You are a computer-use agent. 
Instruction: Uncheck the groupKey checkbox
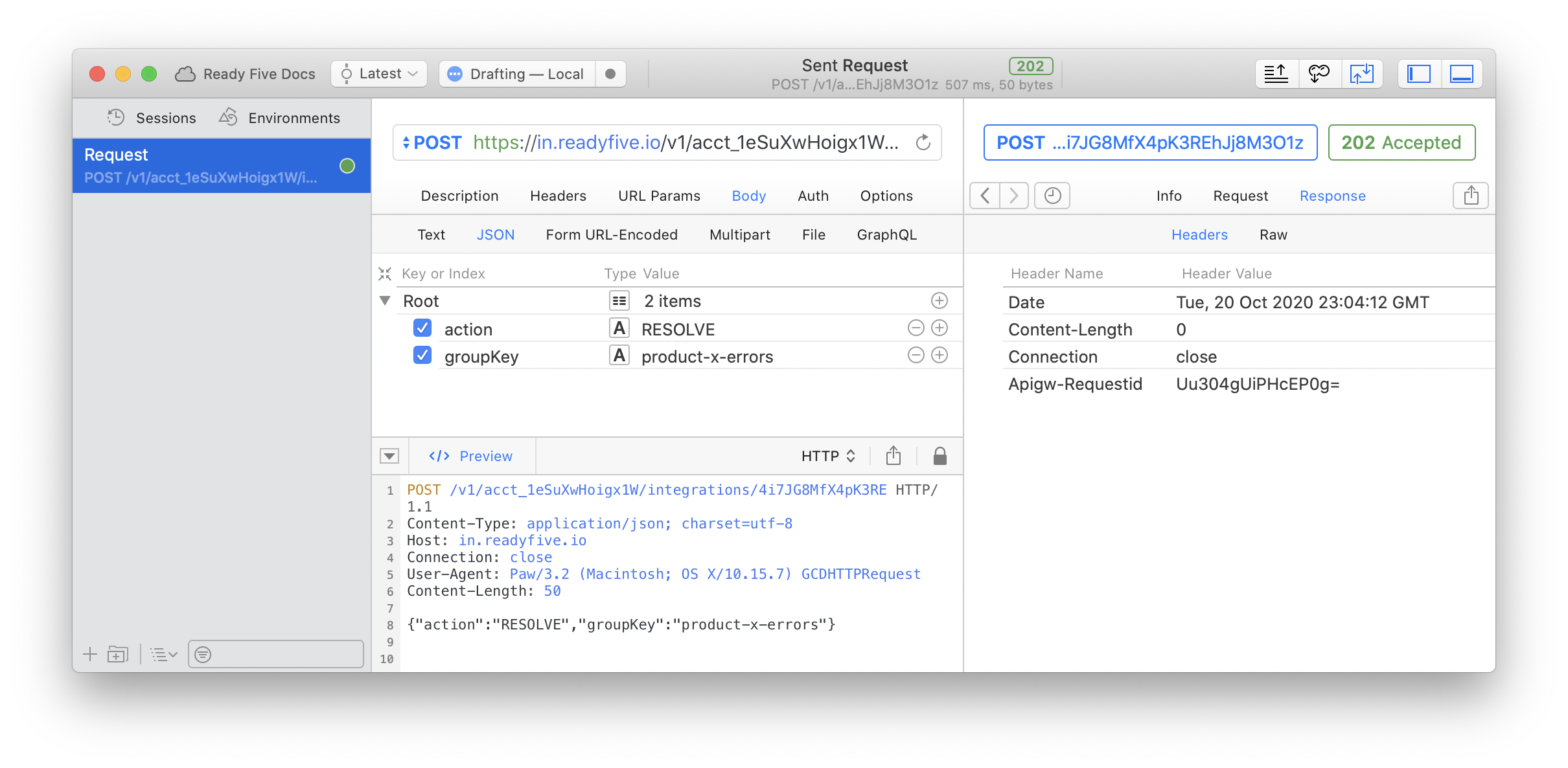point(422,356)
